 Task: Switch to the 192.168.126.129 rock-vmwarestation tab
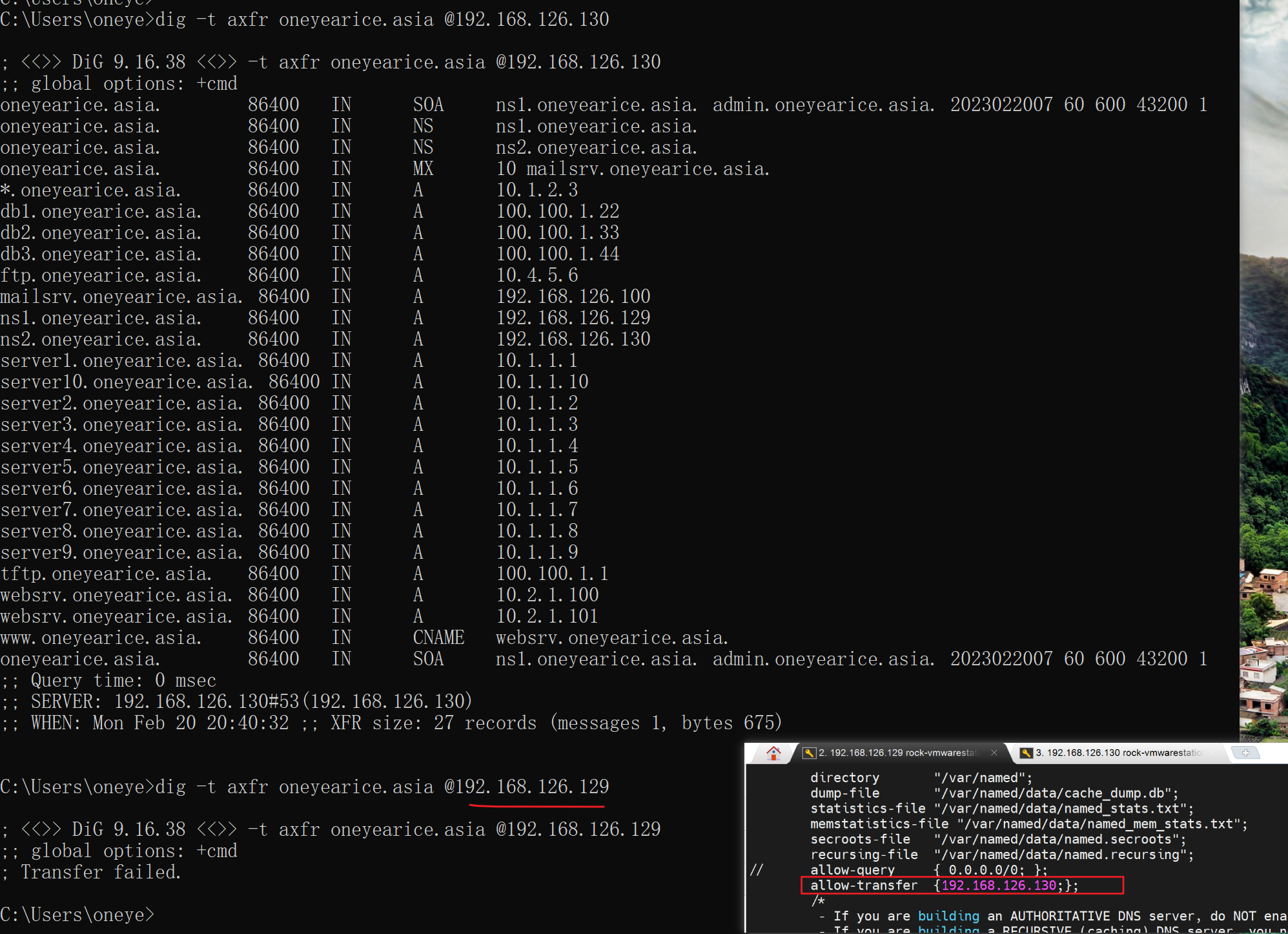pyautogui.click(x=897, y=753)
